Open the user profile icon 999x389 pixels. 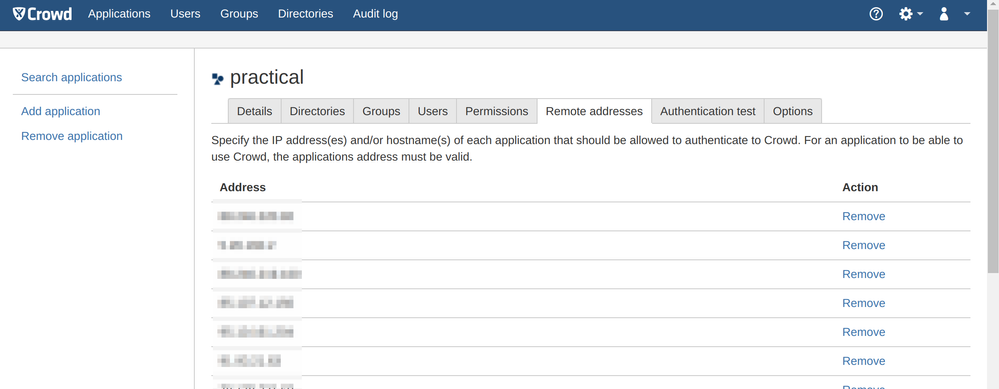(x=944, y=14)
